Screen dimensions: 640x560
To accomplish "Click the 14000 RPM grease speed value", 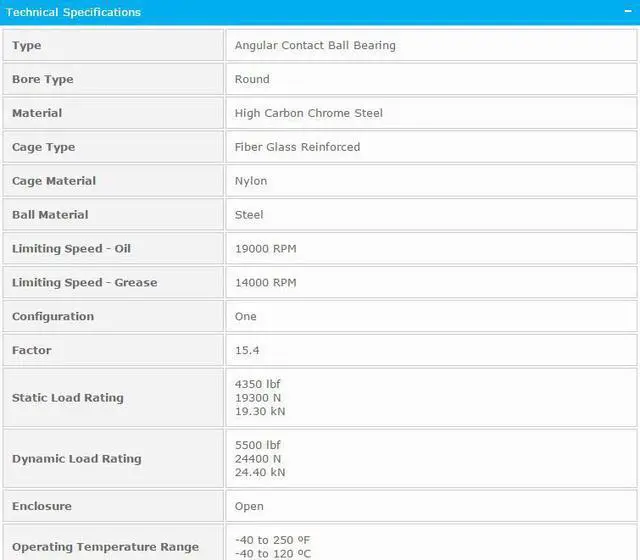I will click(x=265, y=283).
